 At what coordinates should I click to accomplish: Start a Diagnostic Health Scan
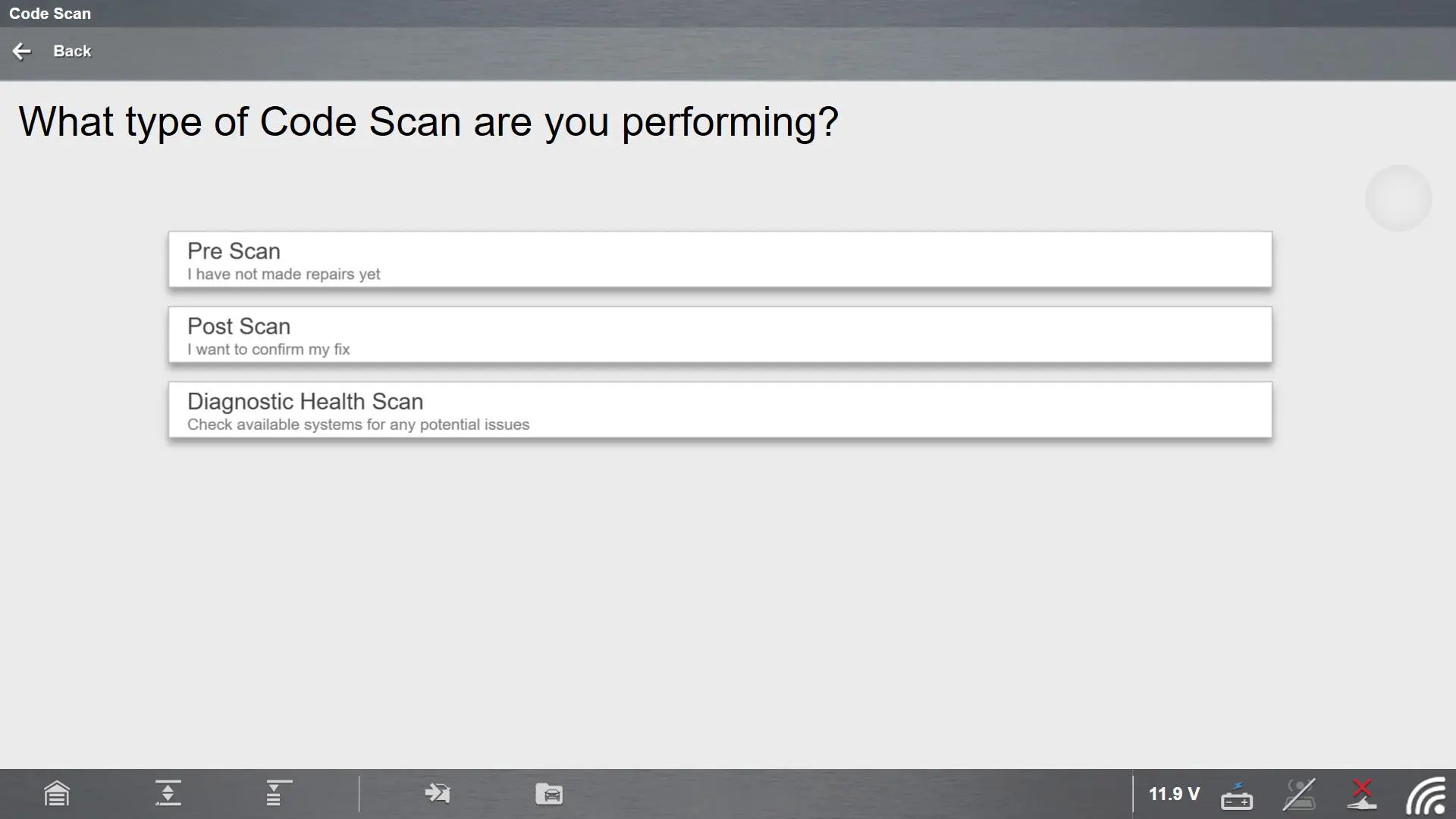click(719, 409)
